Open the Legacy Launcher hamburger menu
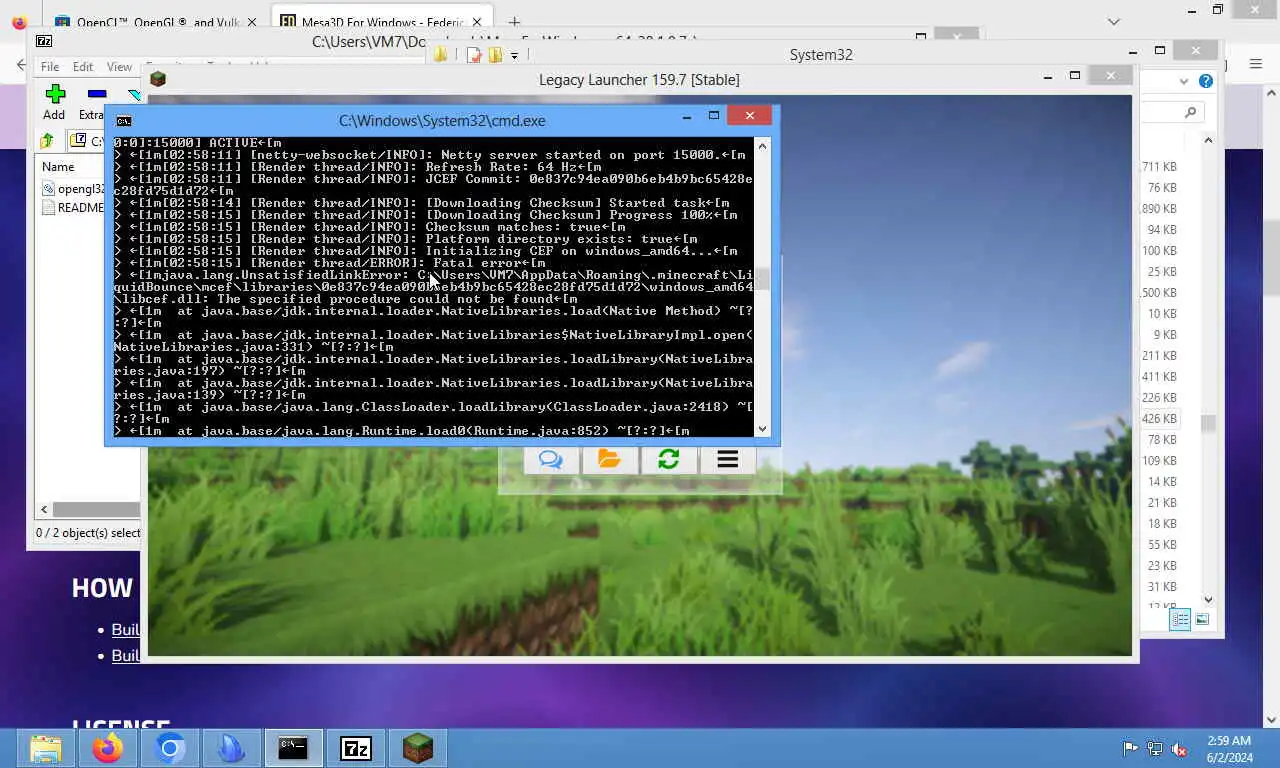This screenshot has width=1280, height=768. tap(727, 459)
